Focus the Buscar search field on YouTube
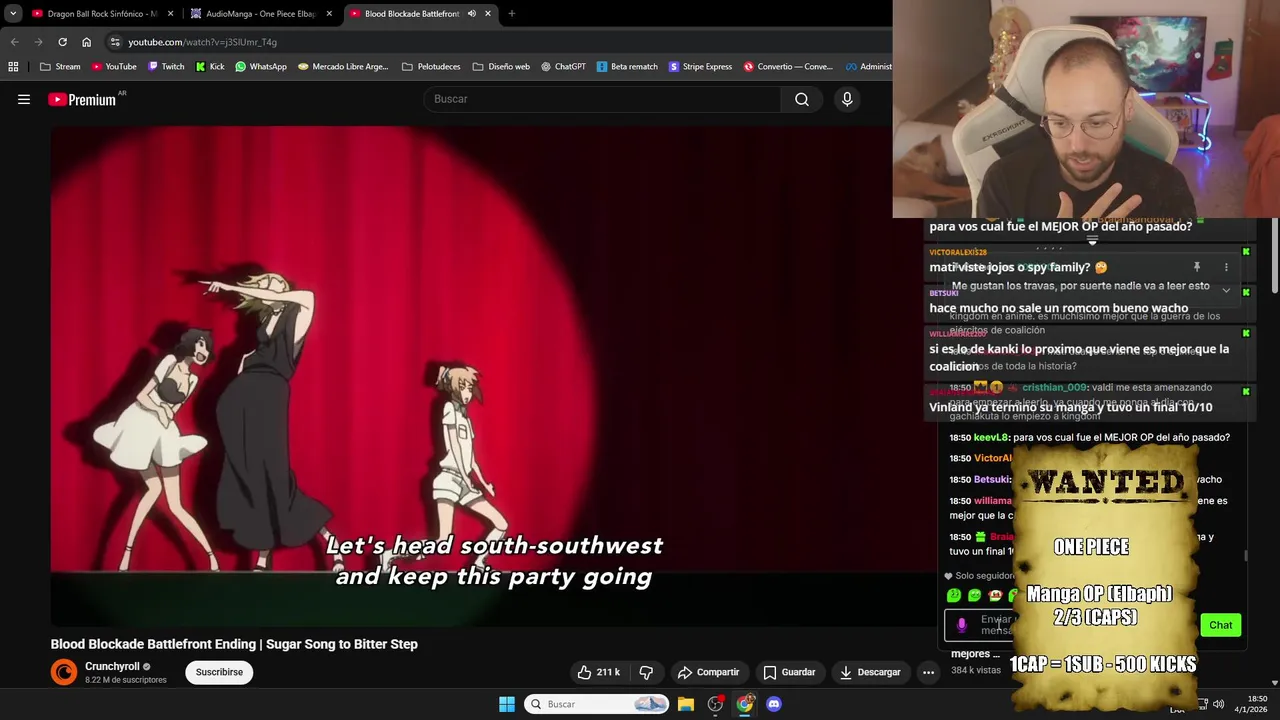 tap(603, 99)
